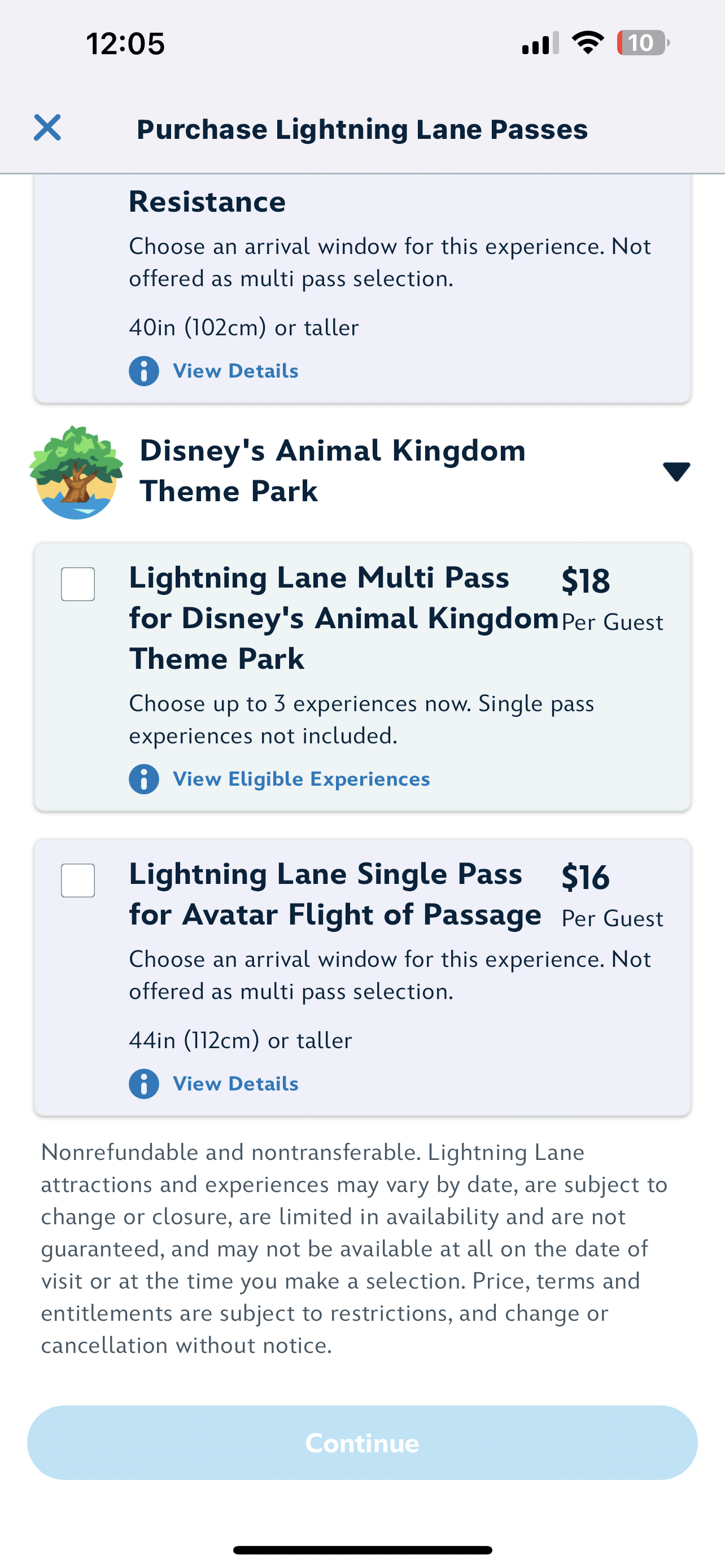
Task: Tap info icon beside View Eligible Experiences
Action: coord(143,779)
